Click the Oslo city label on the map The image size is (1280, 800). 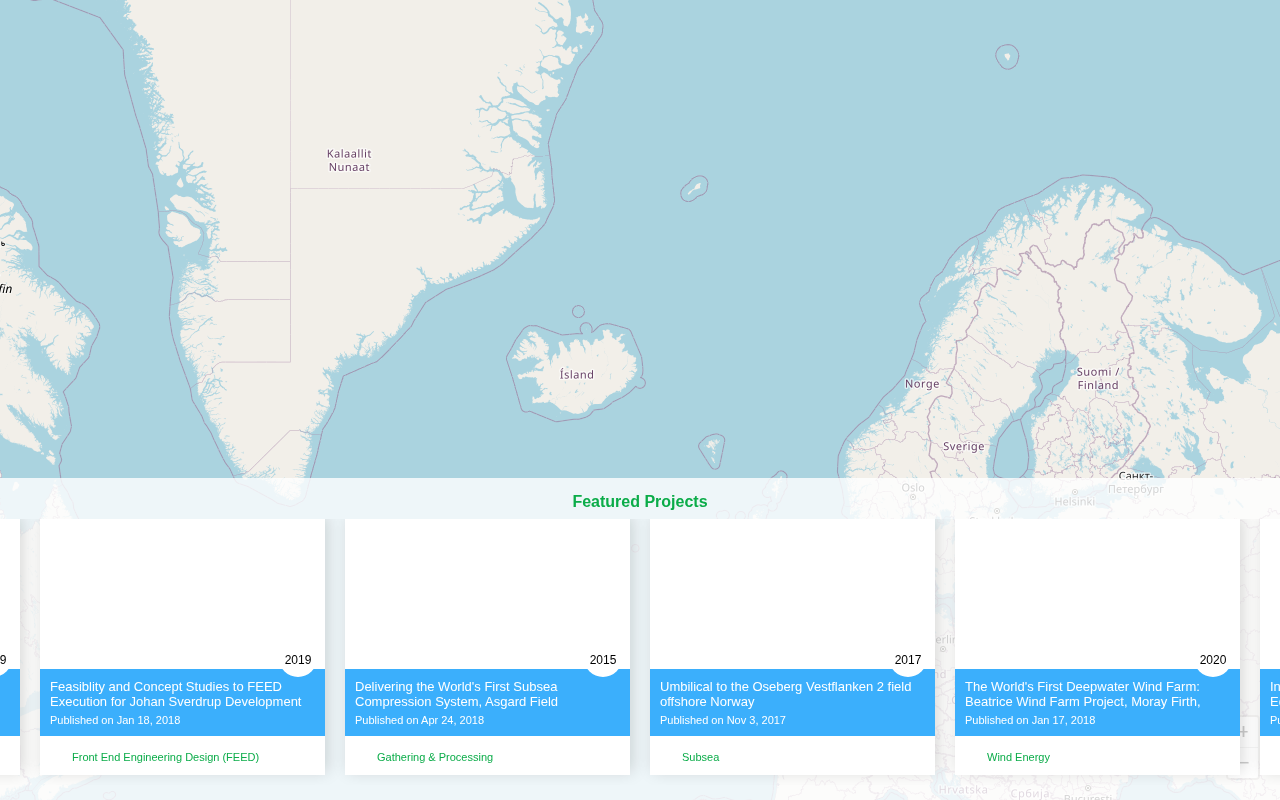(913, 488)
